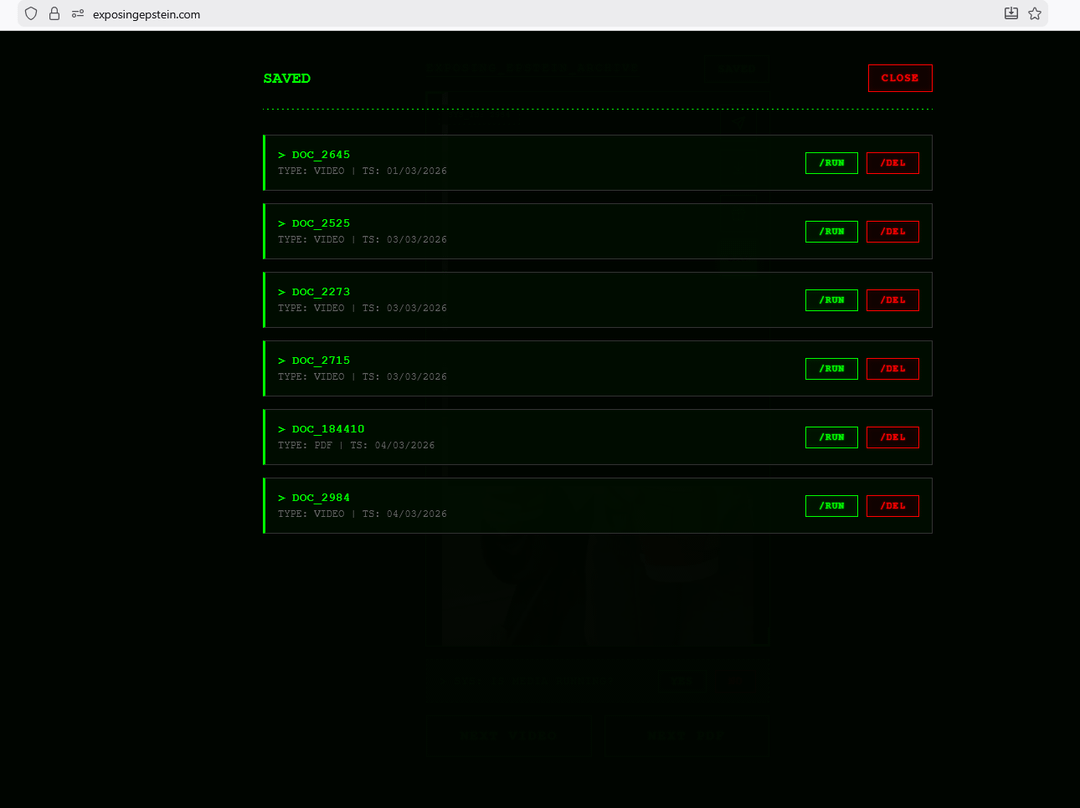Remove DOC_2273 with /DEL
Viewport: 1080px width, 808px height.
coord(892,300)
